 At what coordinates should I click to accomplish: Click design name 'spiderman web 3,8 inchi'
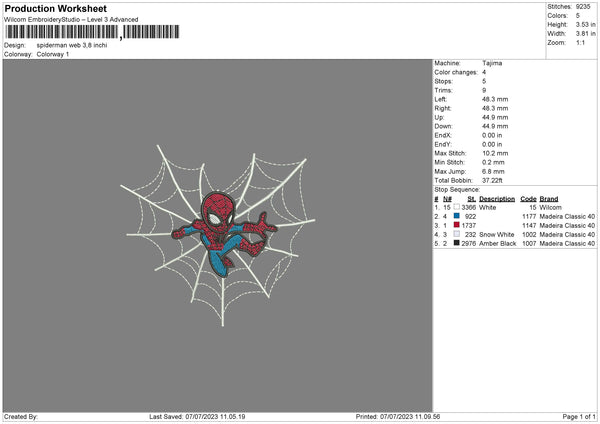(x=72, y=45)
